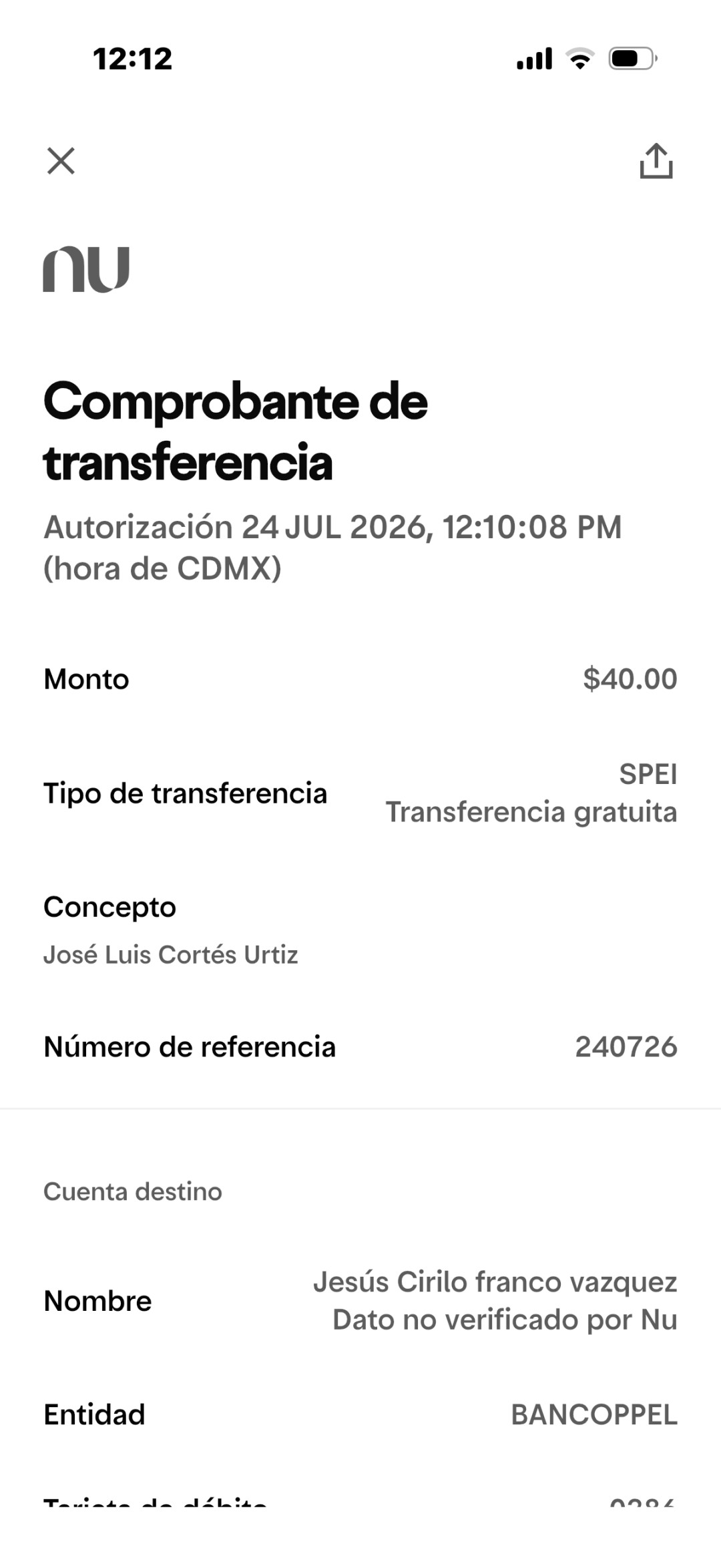
Task: Tap the Número de referencia label
Action: pyautogui.click(x=190, y=1046)
